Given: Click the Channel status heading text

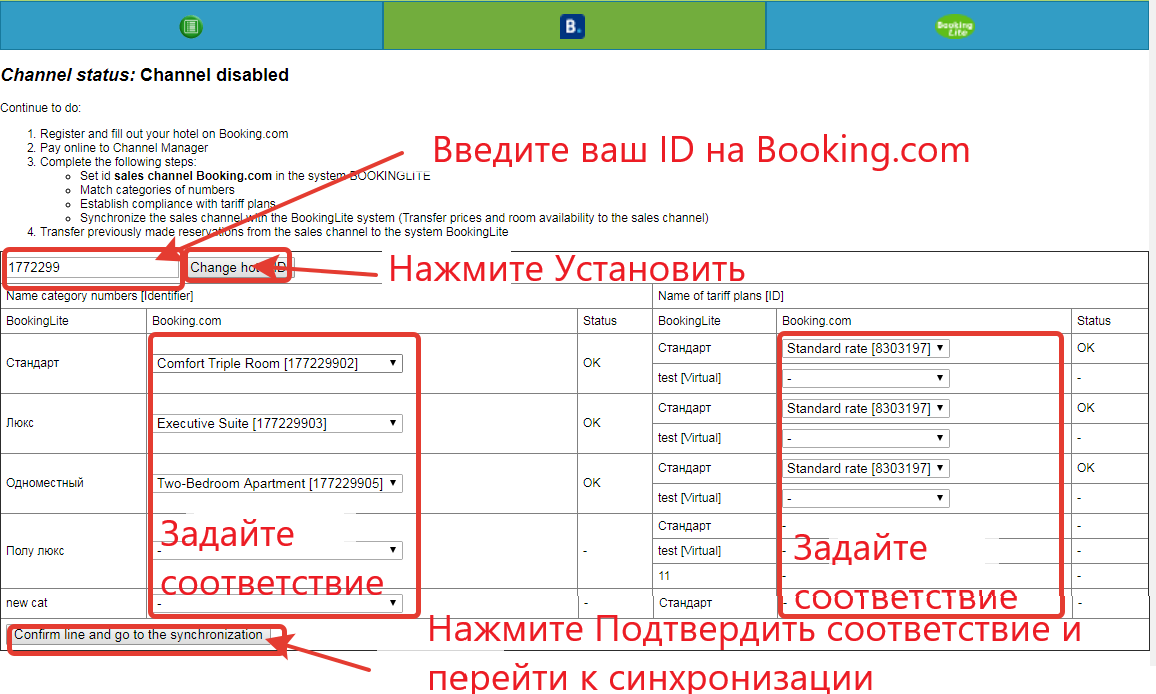Looking at the screenshot, I should click(x=144, y=75).
